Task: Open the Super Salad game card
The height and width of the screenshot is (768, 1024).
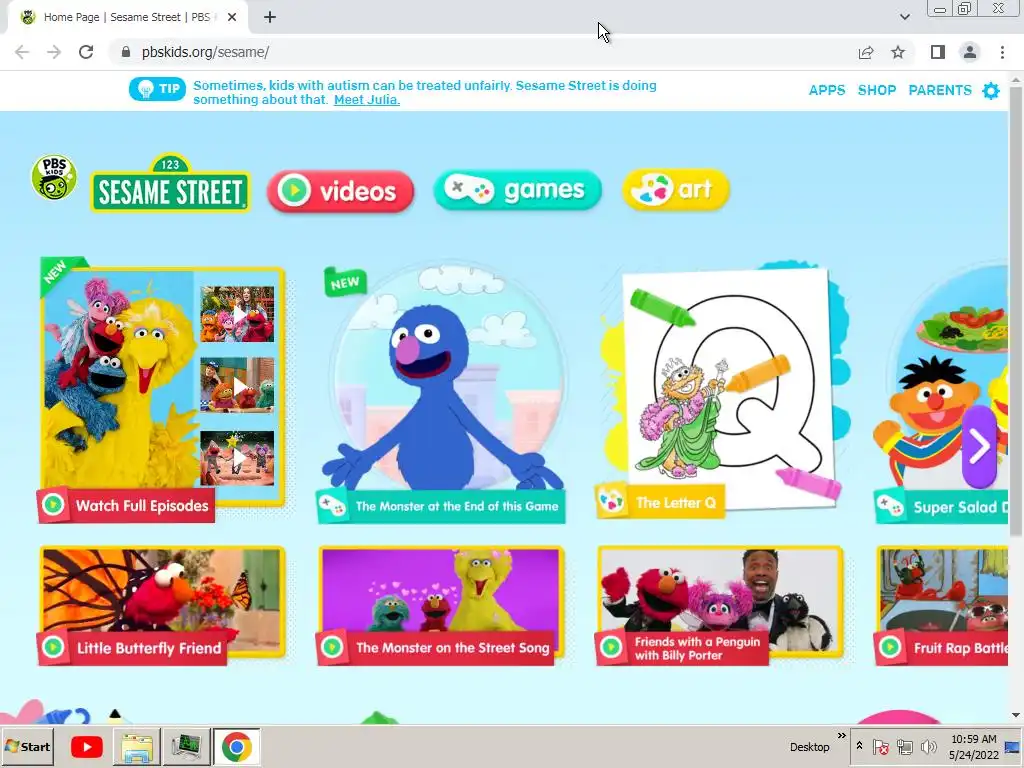Action: pos(941,392)
